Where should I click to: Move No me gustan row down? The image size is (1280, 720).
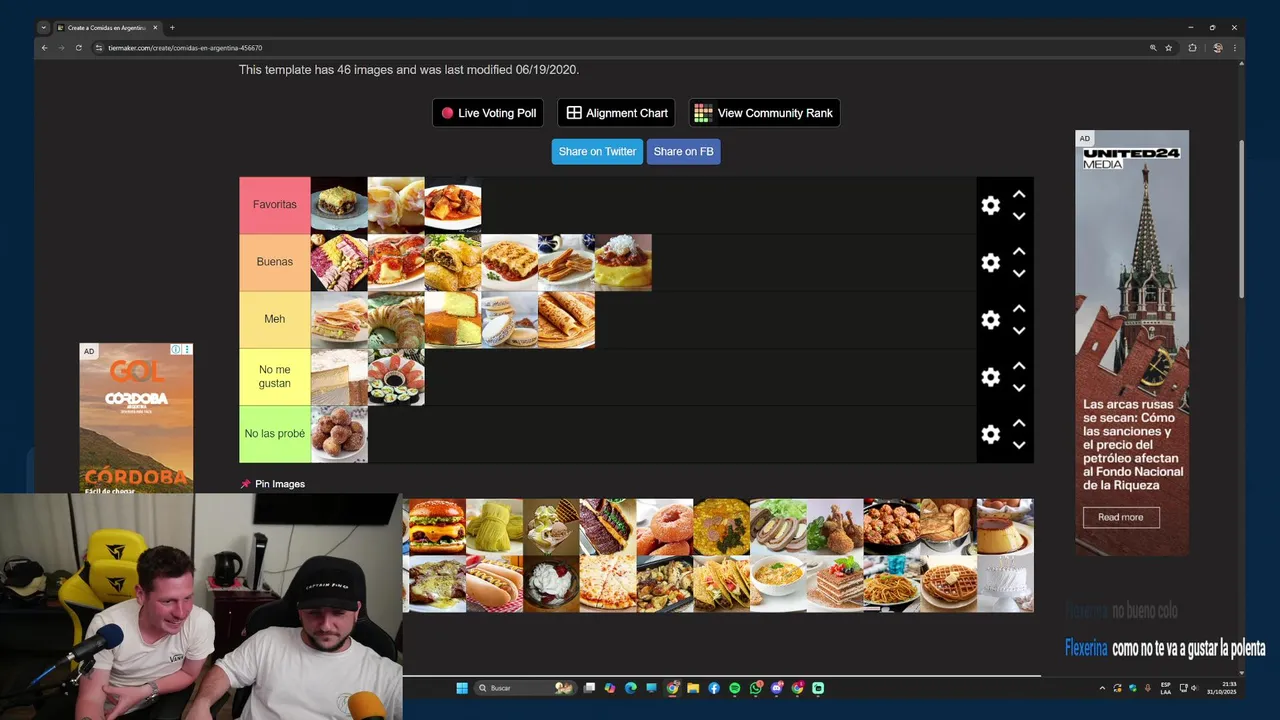tap(1019, 388)
